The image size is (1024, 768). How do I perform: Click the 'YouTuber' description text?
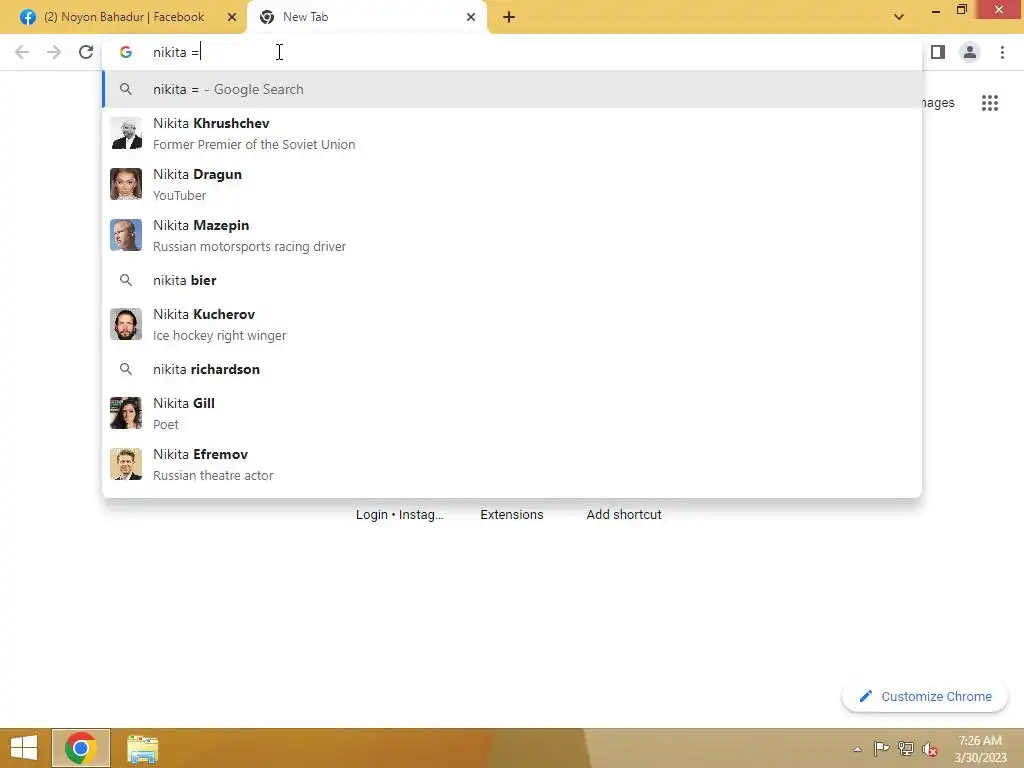[180, 195]
